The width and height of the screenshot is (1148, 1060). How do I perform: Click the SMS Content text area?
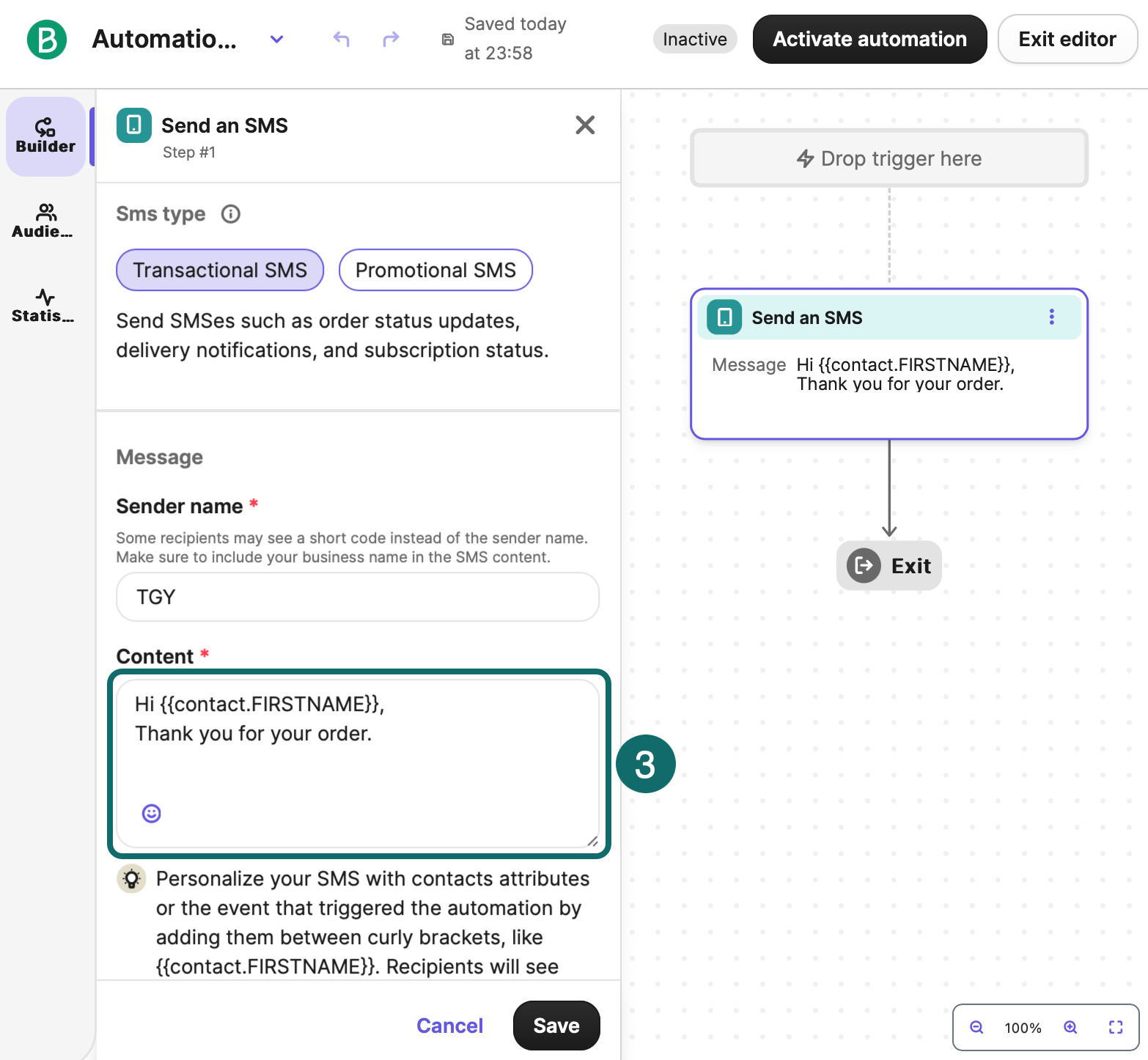pyautogui.click(x=358, y=763)
